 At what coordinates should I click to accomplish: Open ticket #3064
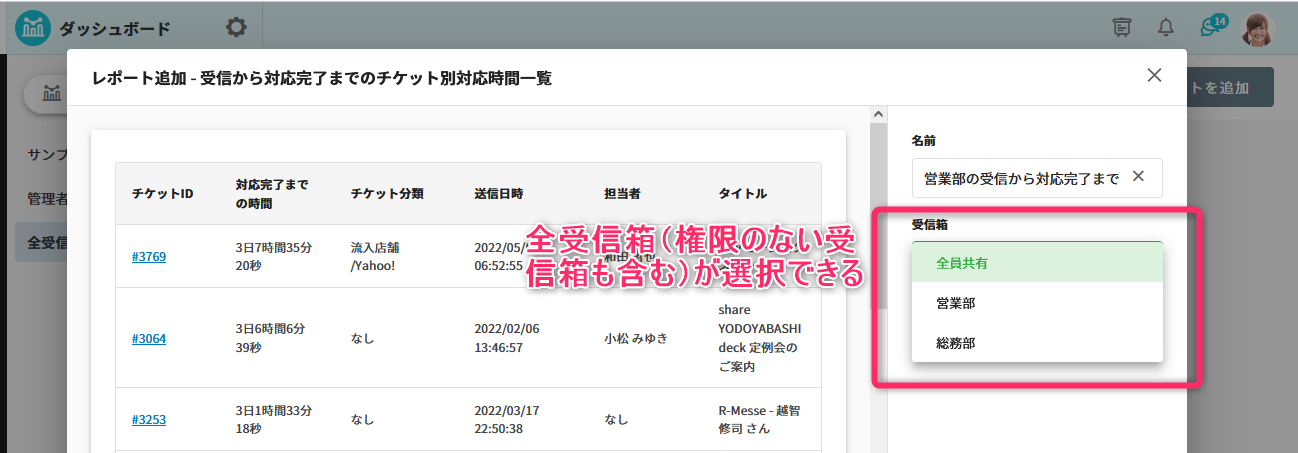coord(148,338)
